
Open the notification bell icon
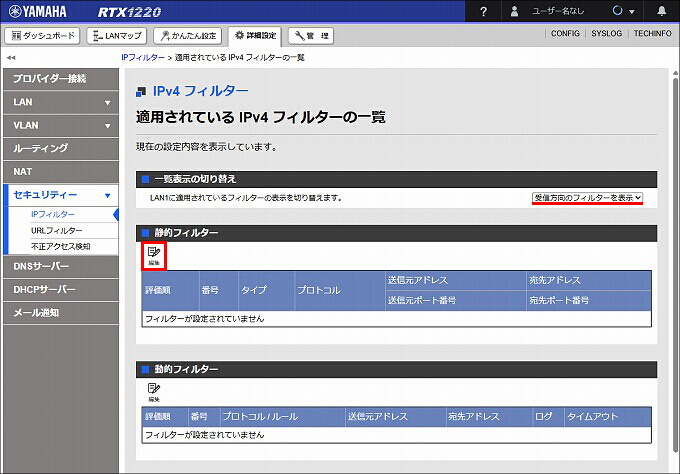pos(661,11)
